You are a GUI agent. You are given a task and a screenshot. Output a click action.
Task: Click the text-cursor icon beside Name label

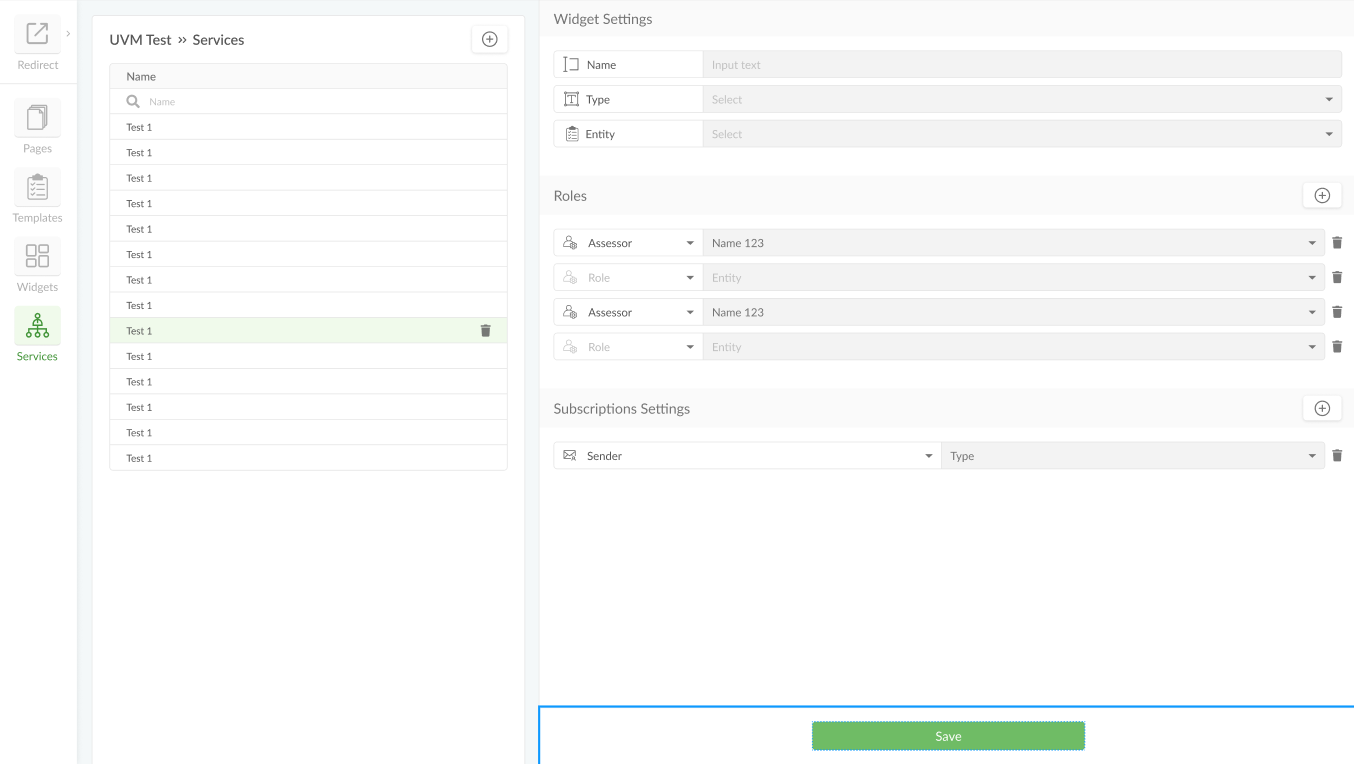coord(571,65)
